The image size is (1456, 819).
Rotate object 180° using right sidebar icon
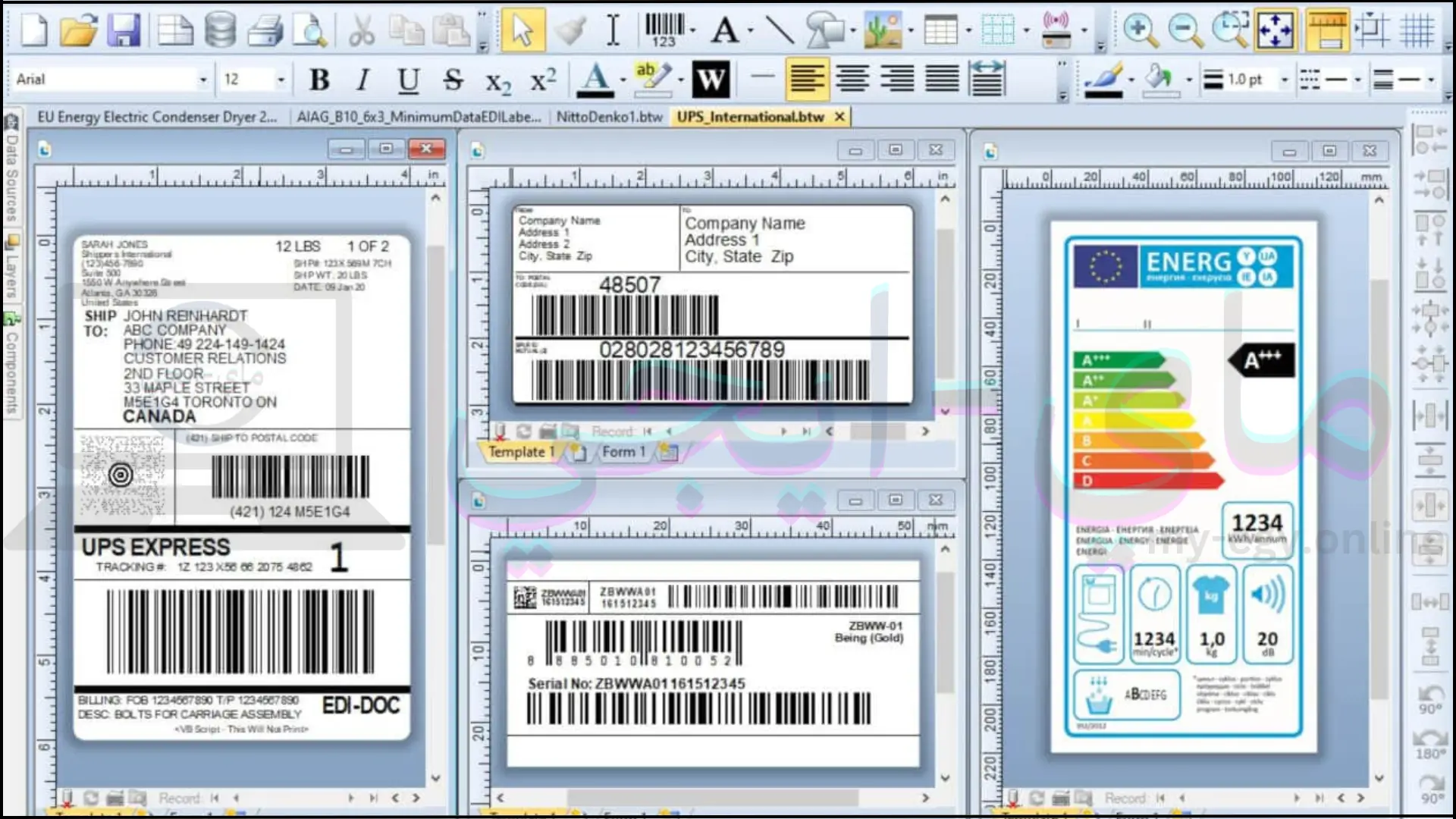tap(1430, 744)
